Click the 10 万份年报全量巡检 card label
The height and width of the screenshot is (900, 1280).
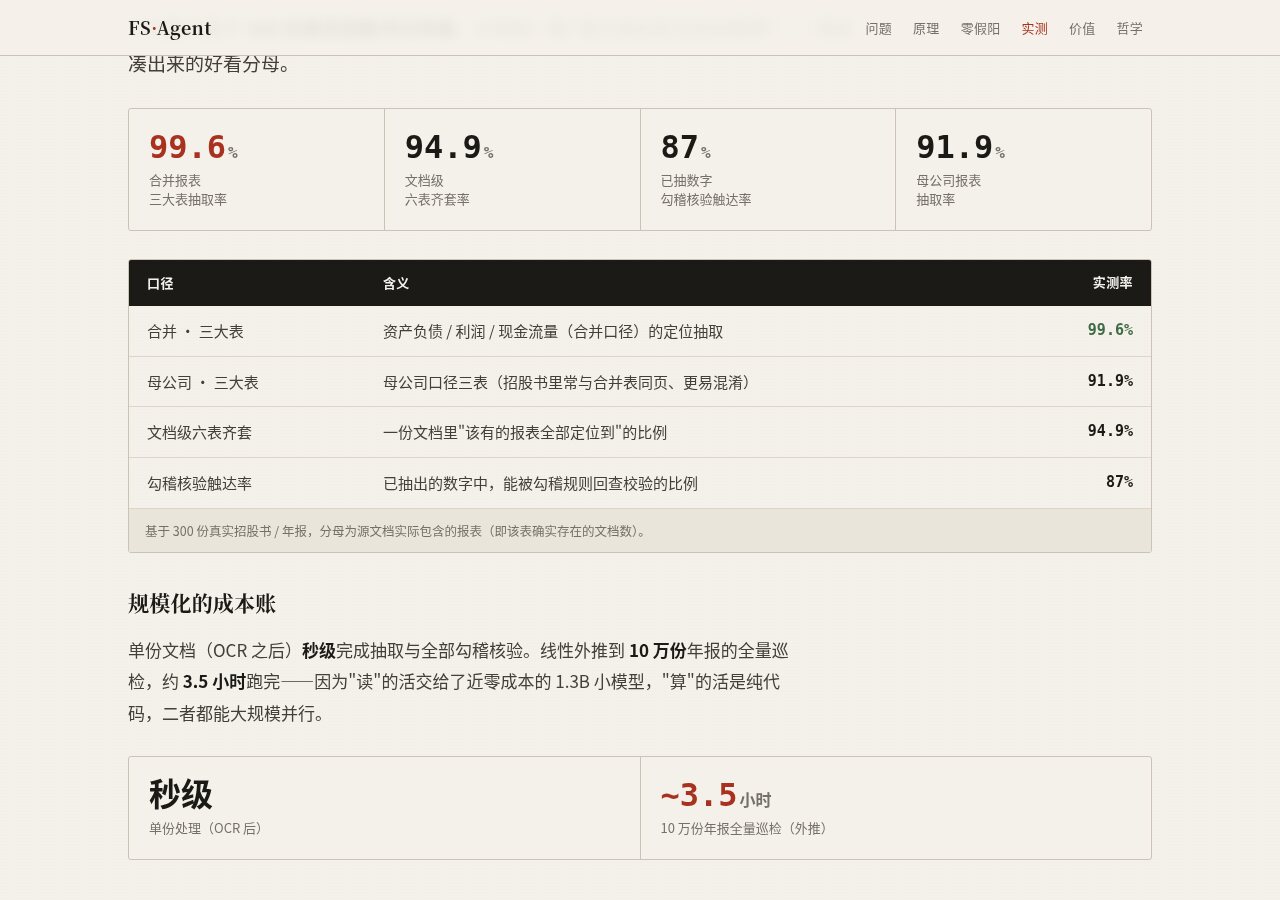[747, 829]
